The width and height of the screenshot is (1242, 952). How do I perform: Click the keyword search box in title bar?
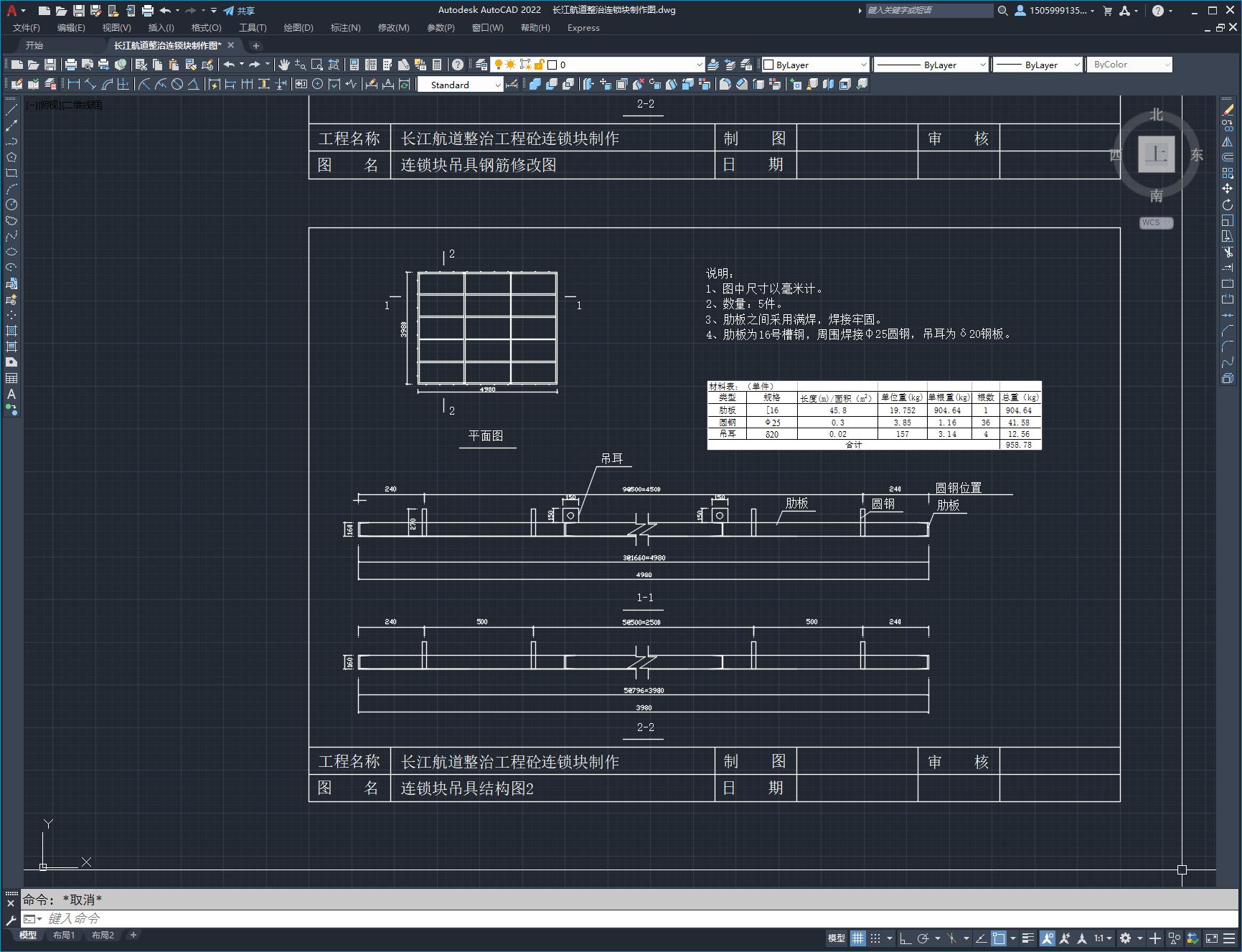tap(928, 11)
